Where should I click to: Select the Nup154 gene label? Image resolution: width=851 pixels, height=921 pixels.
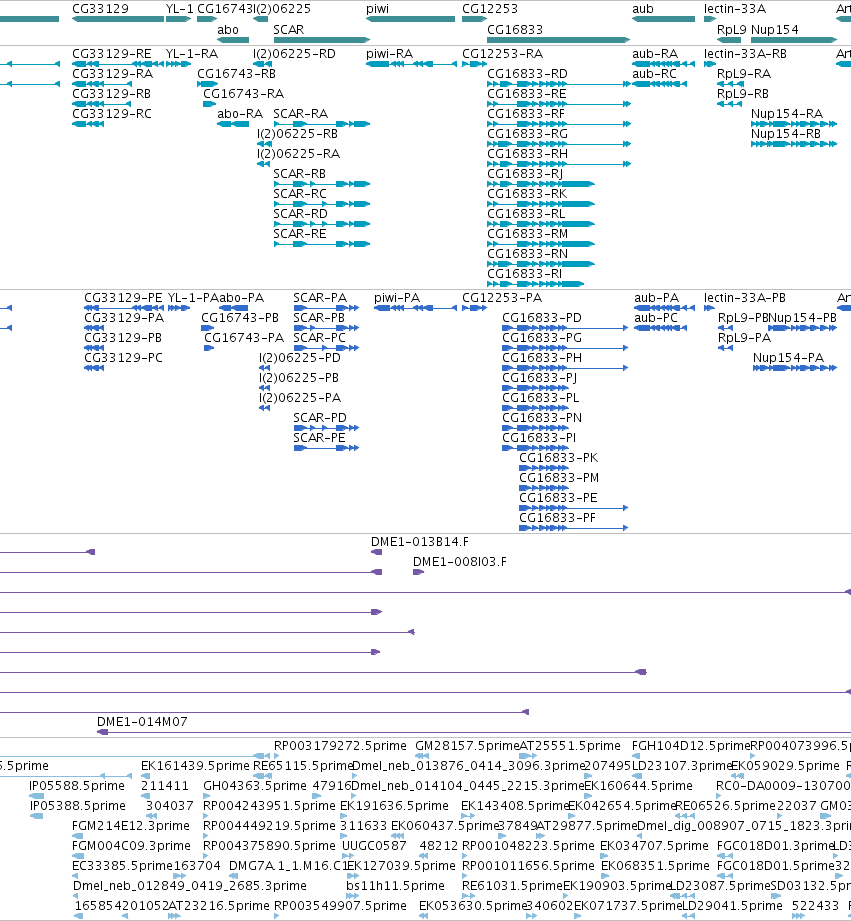coord(775,30)
